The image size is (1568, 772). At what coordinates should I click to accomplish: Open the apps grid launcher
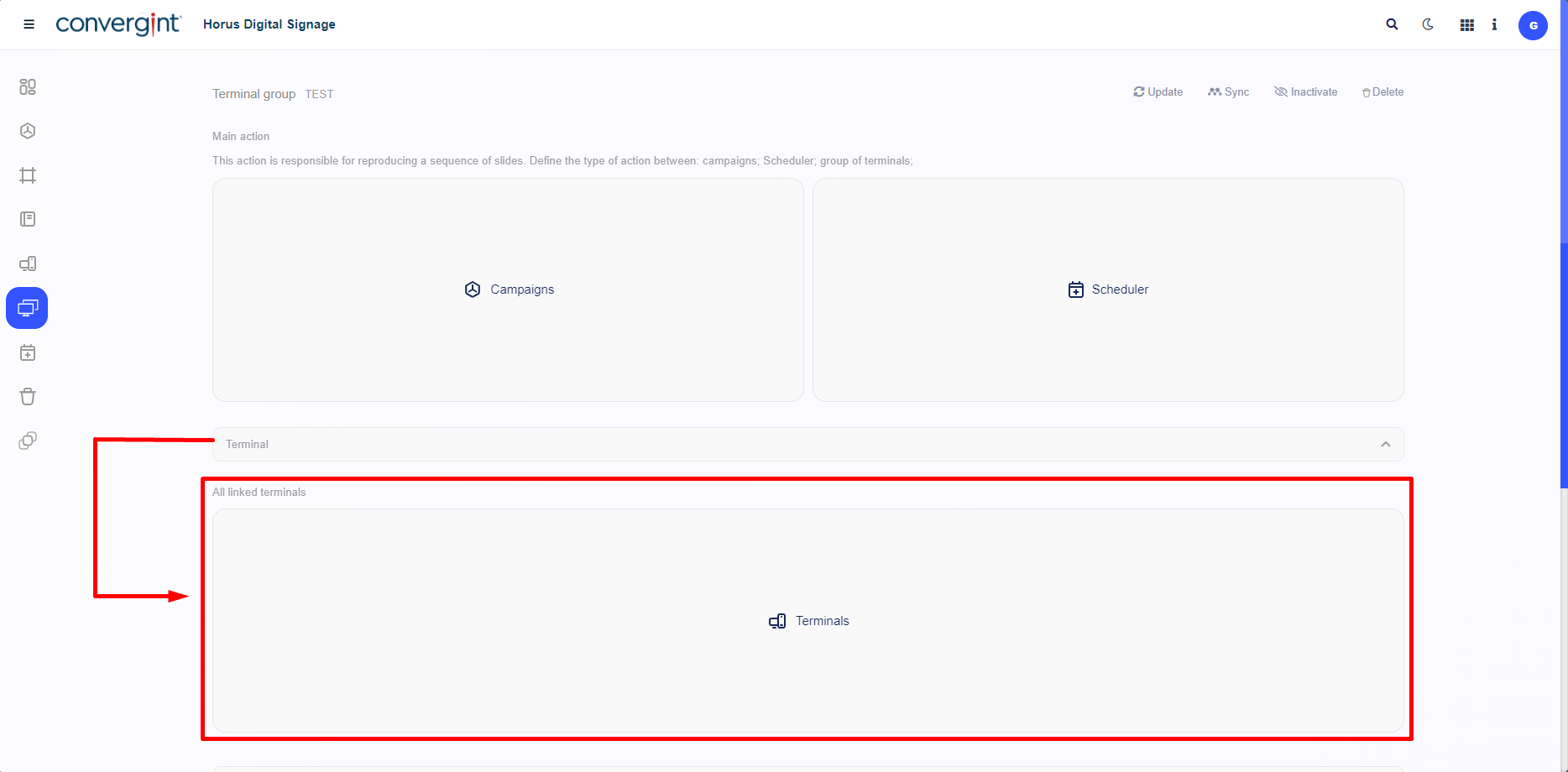pos(1466,25)
